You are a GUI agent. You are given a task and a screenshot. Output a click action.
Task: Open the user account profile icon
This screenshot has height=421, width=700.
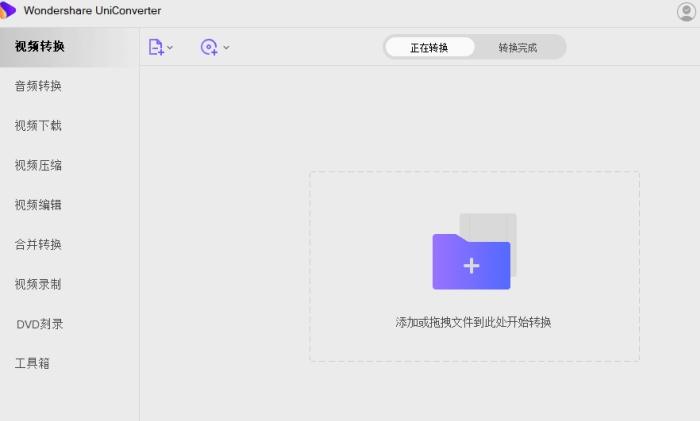click(x=686, y=12)
